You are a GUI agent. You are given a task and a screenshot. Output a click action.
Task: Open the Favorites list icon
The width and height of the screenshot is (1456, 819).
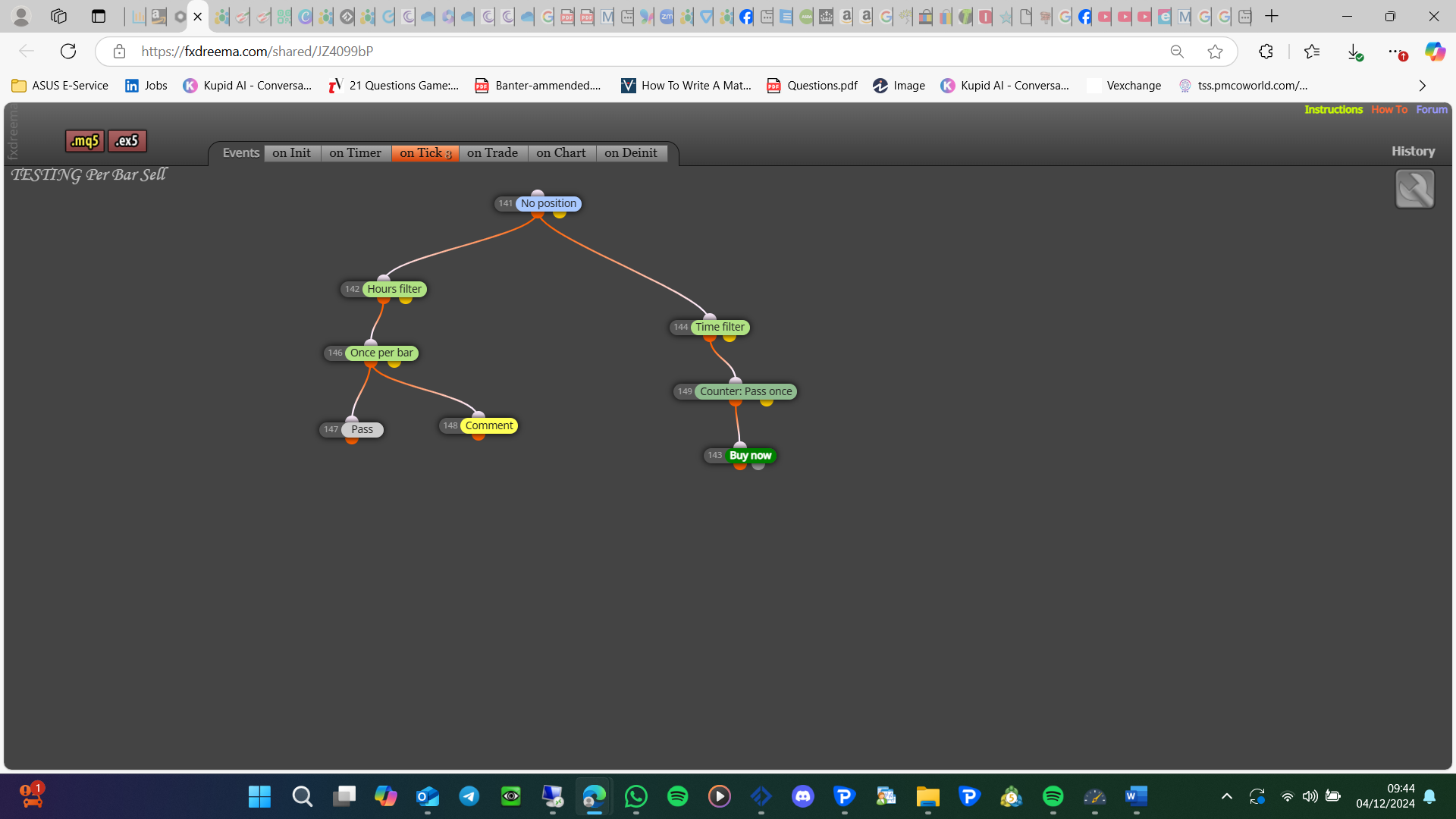click(1312, 52)
